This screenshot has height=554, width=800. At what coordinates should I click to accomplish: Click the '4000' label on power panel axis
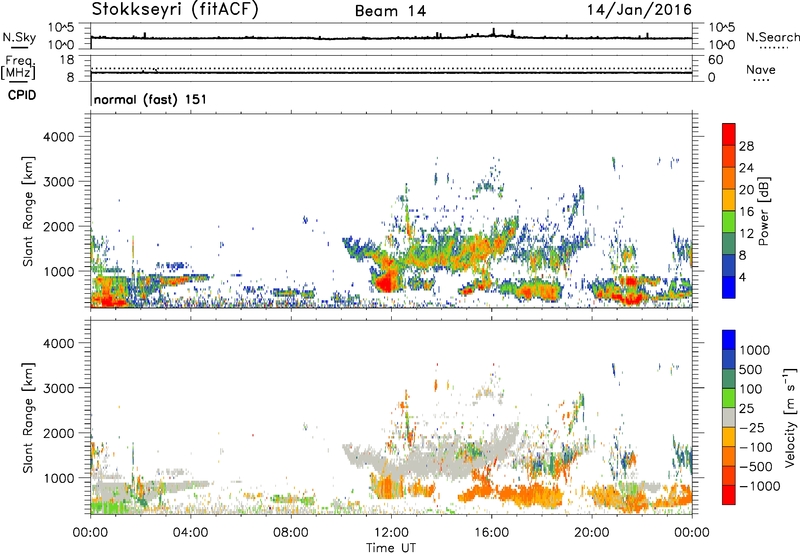tap(59, 137)
